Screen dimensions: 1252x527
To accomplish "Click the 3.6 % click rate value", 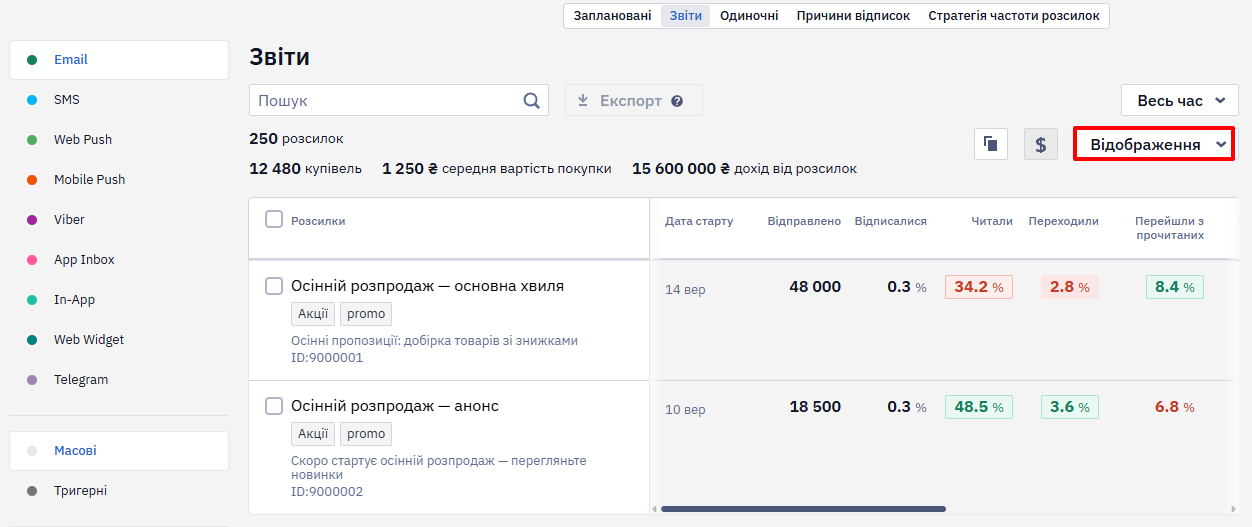I will coord(1070,407).
